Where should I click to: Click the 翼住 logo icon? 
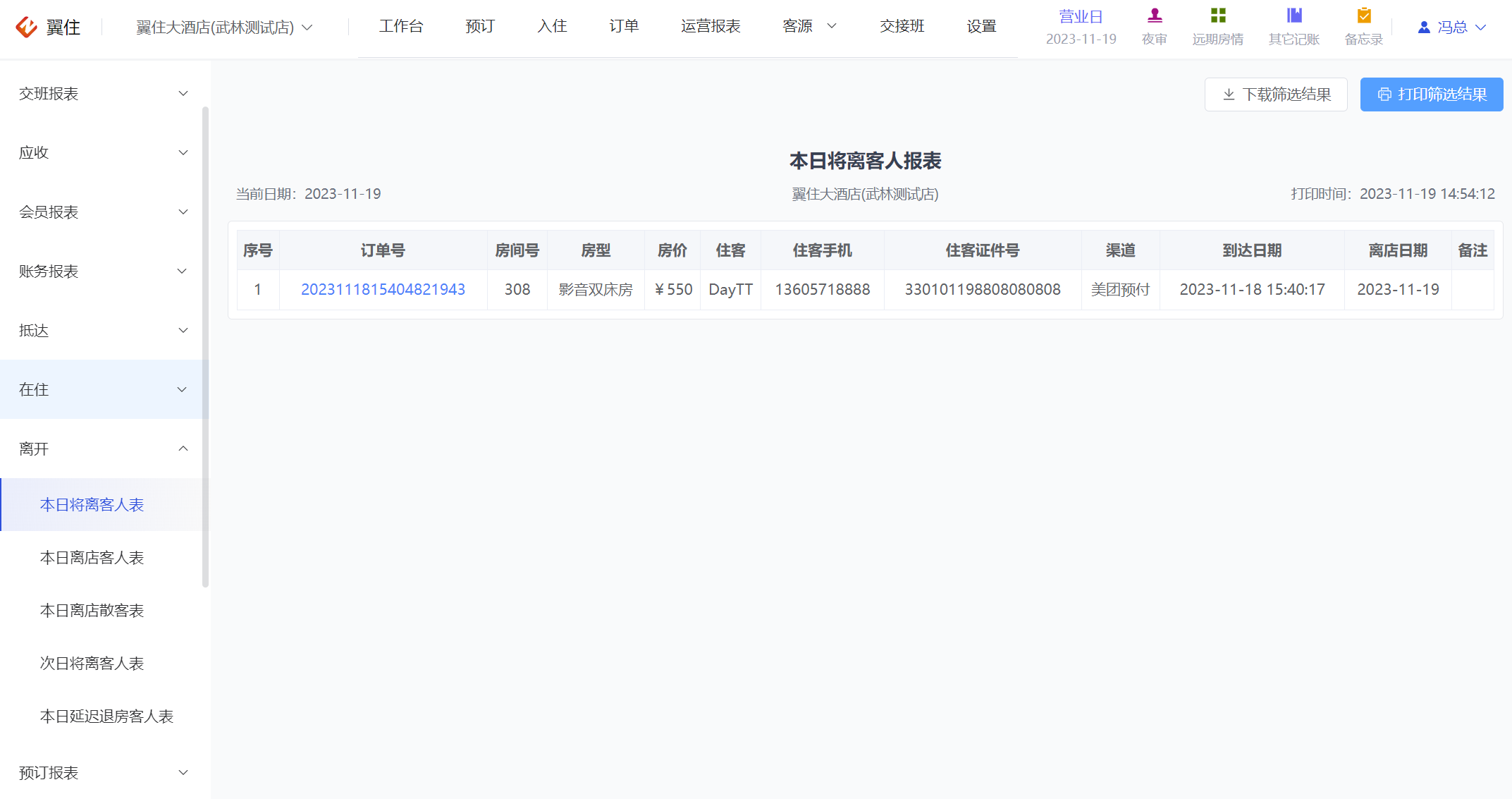27,27
